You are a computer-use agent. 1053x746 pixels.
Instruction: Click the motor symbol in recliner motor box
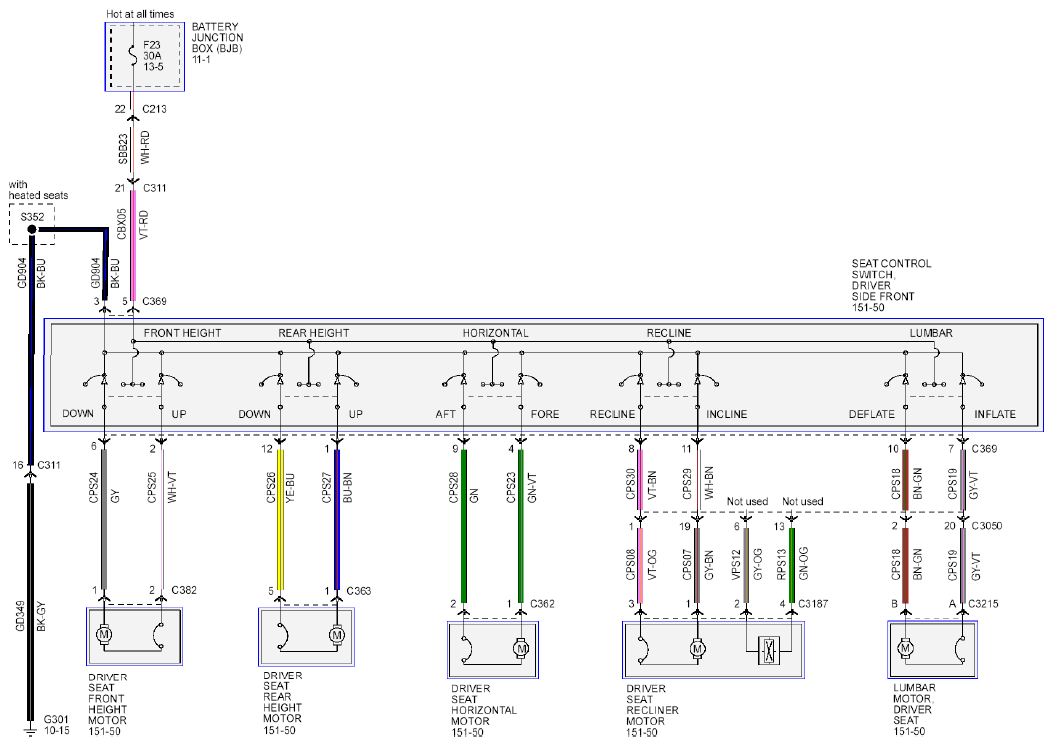coord(697,649)
